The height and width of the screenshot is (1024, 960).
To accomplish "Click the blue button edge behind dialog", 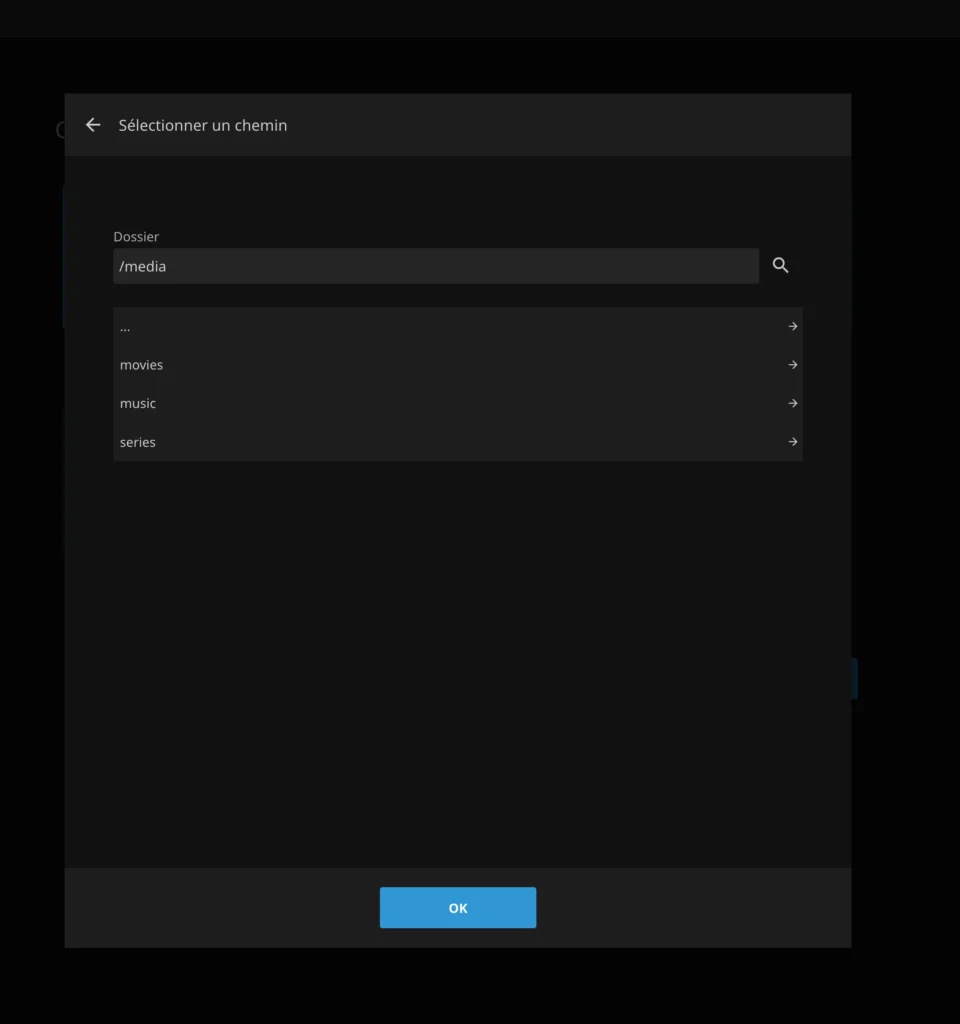I will (x=855, y=678).
